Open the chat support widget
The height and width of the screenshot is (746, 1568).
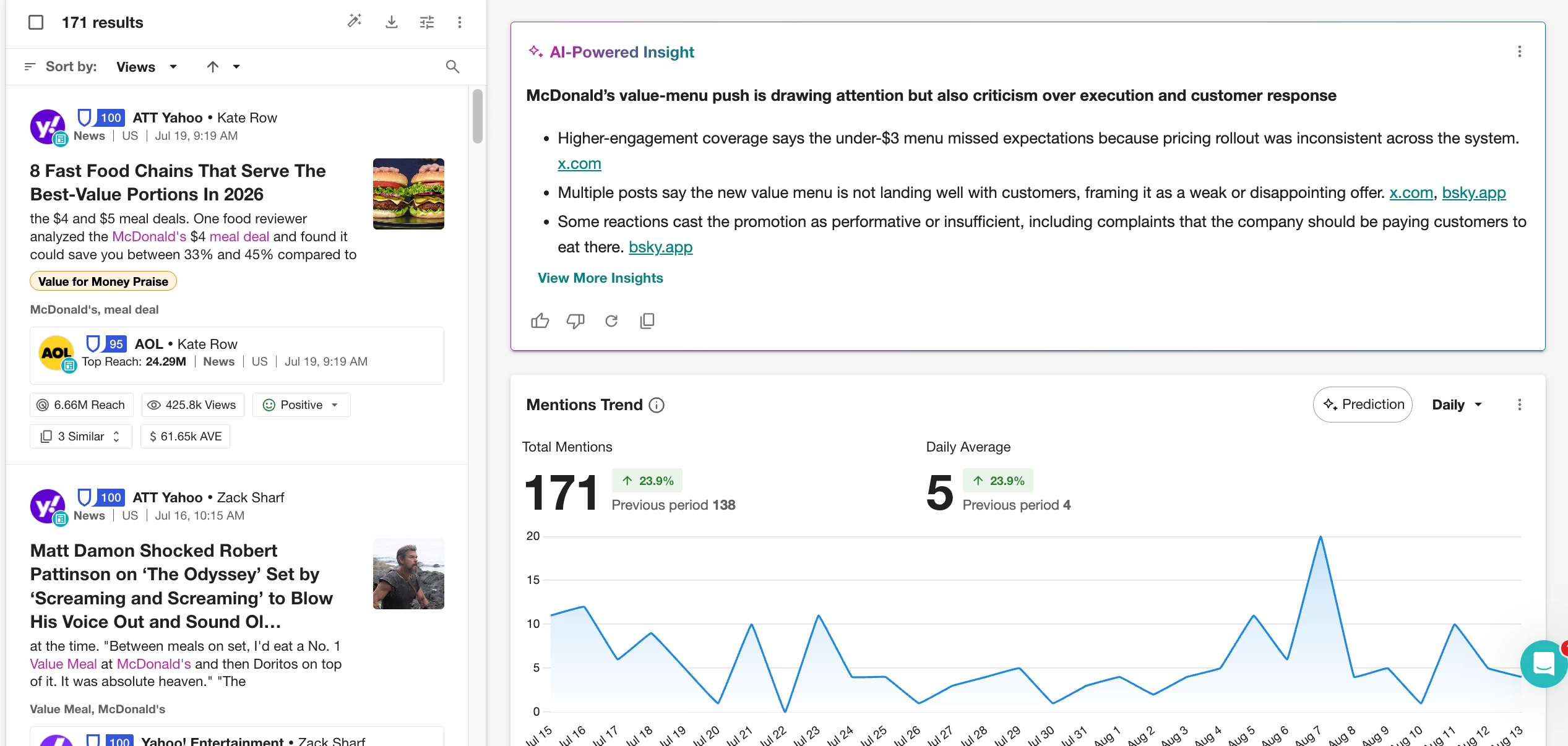coord(1544,664)
